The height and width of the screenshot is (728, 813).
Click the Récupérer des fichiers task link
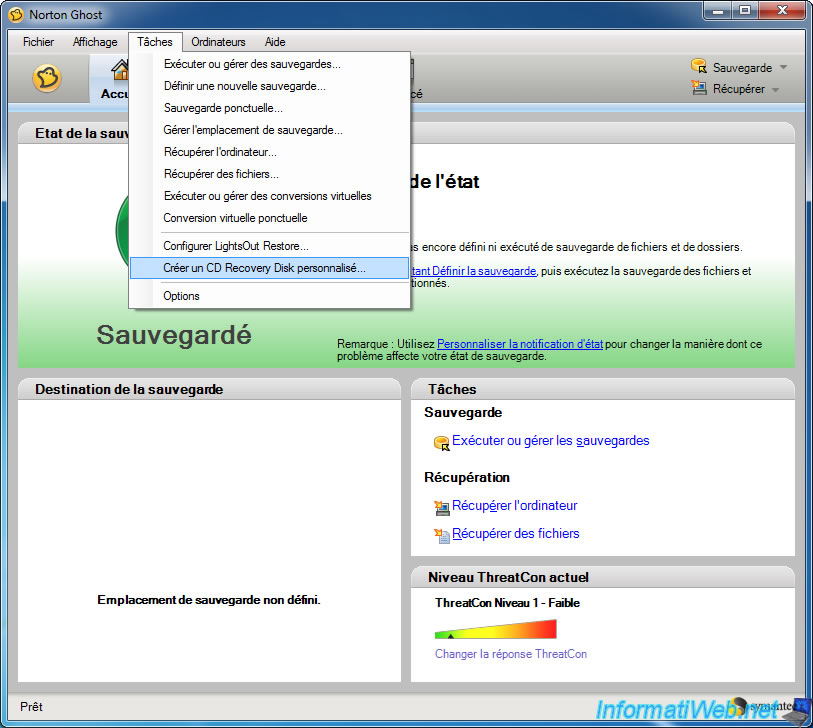click(516, 534)
